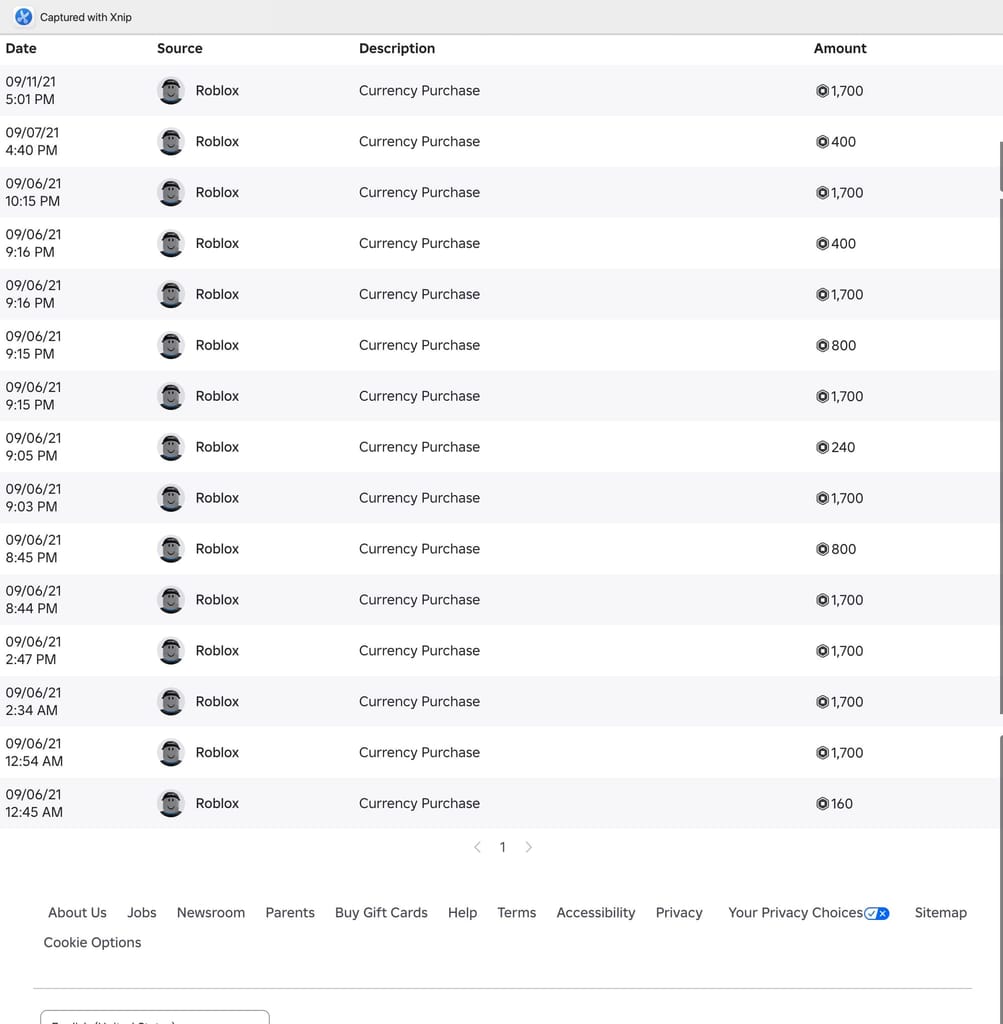Open the Terms link

(517, 912)
